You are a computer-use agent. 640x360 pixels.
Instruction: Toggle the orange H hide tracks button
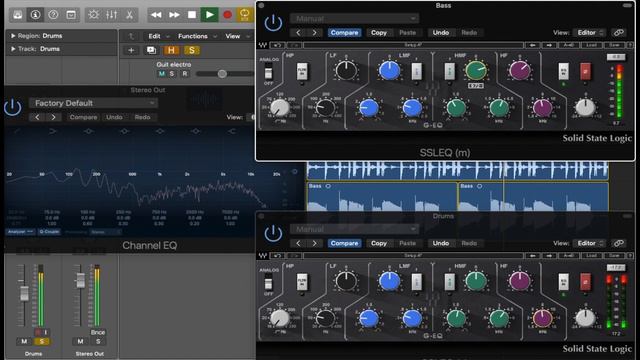click(171, 50)
